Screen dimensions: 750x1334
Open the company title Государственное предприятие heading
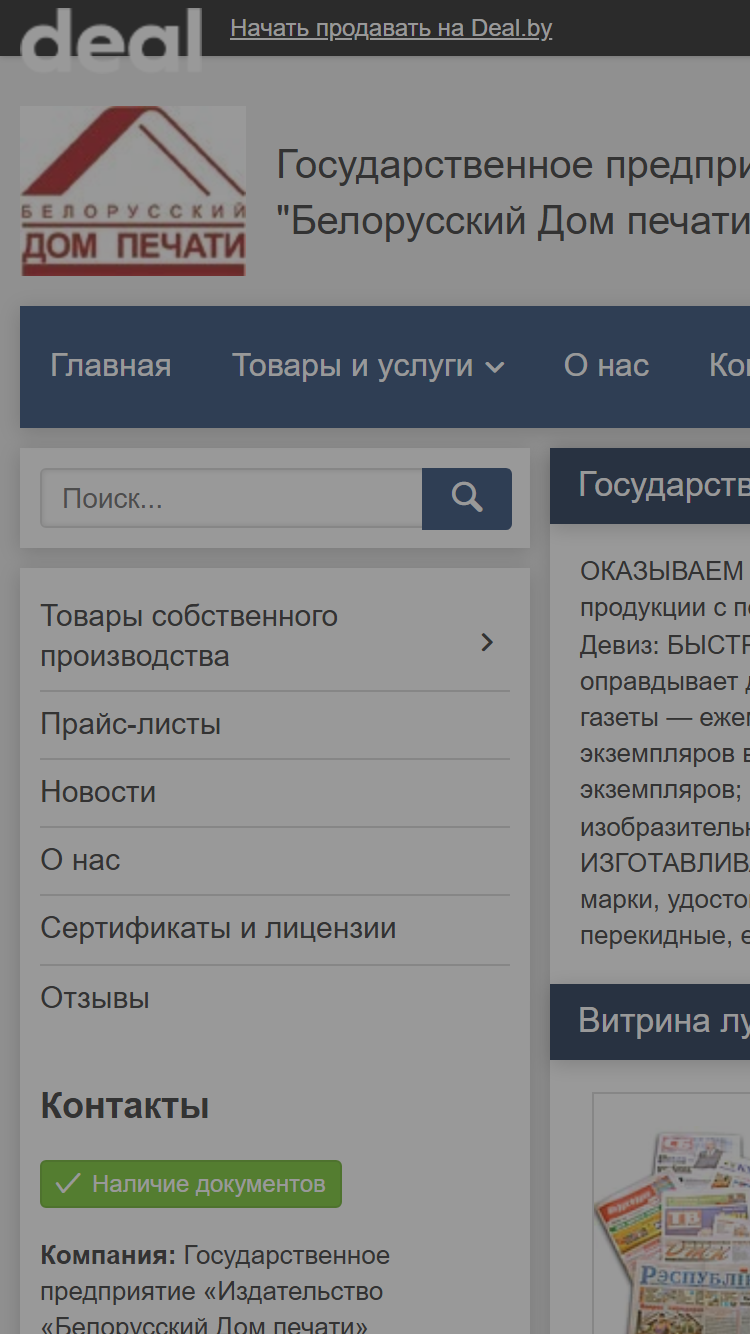[513, 192]
